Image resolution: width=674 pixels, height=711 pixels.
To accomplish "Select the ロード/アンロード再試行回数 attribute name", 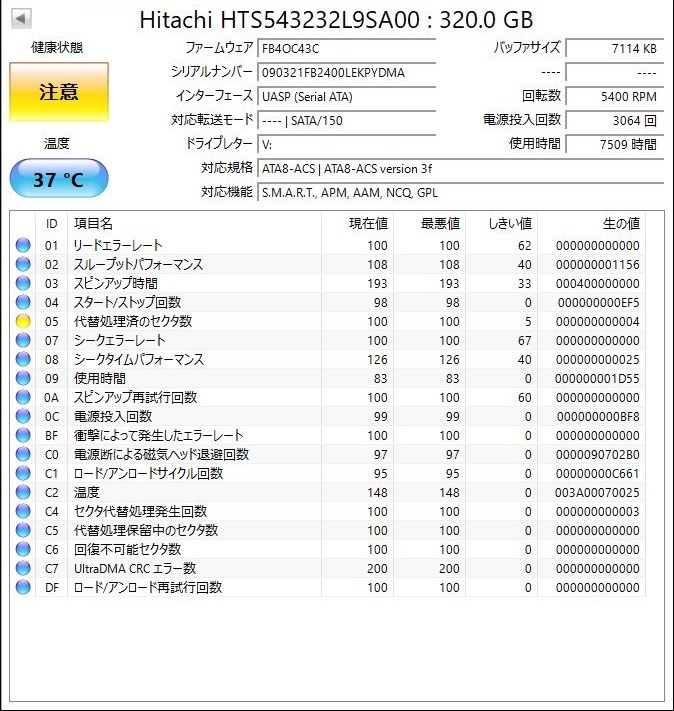I will click(x=148, y=588).
